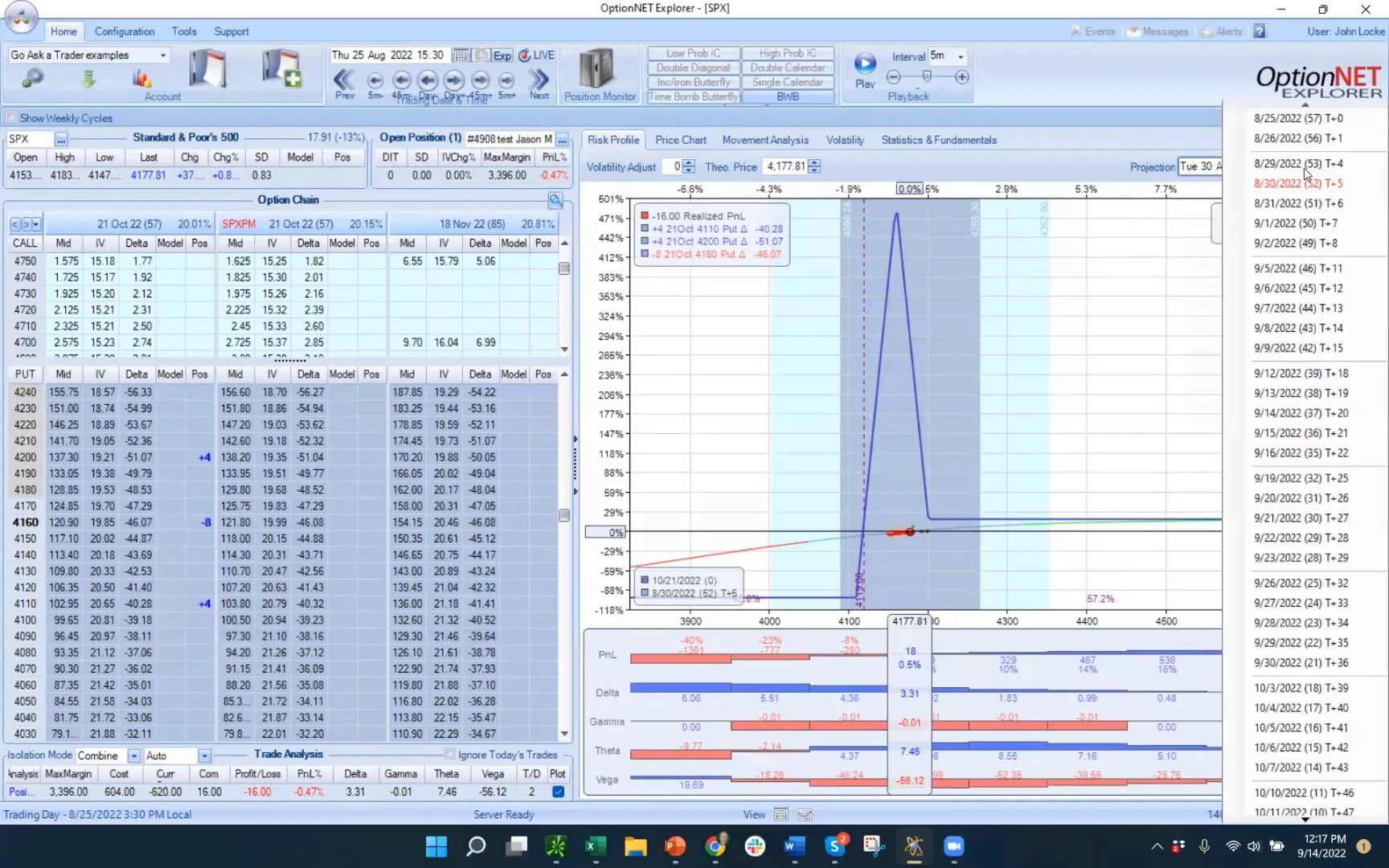The width and height of the screenshot is (1389, 868).
Task: Switch to the Movement Analysis tab
Action: click(x=765, y=140)
